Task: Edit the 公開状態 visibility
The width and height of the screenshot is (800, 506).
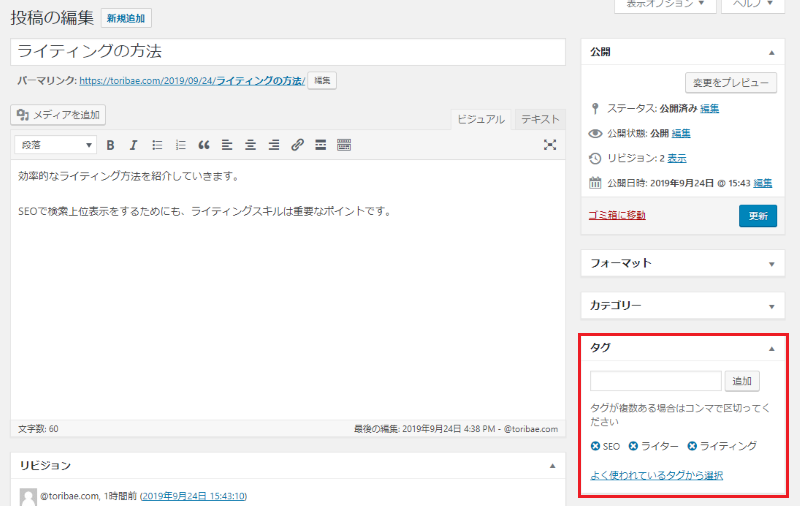Action: click(x=681, y=134)
